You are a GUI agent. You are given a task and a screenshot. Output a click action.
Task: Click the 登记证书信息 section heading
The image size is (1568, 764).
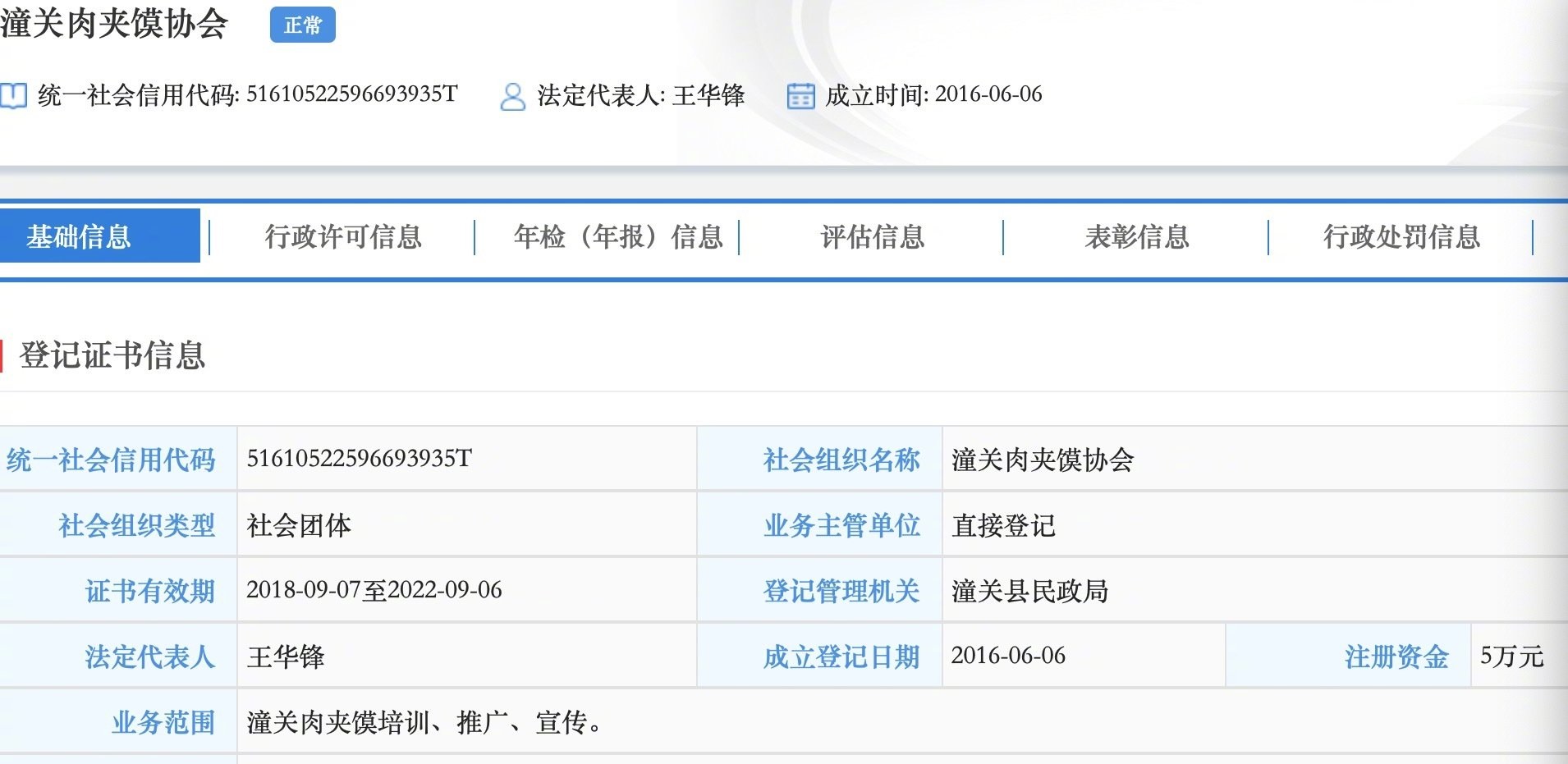click(112, 355)
